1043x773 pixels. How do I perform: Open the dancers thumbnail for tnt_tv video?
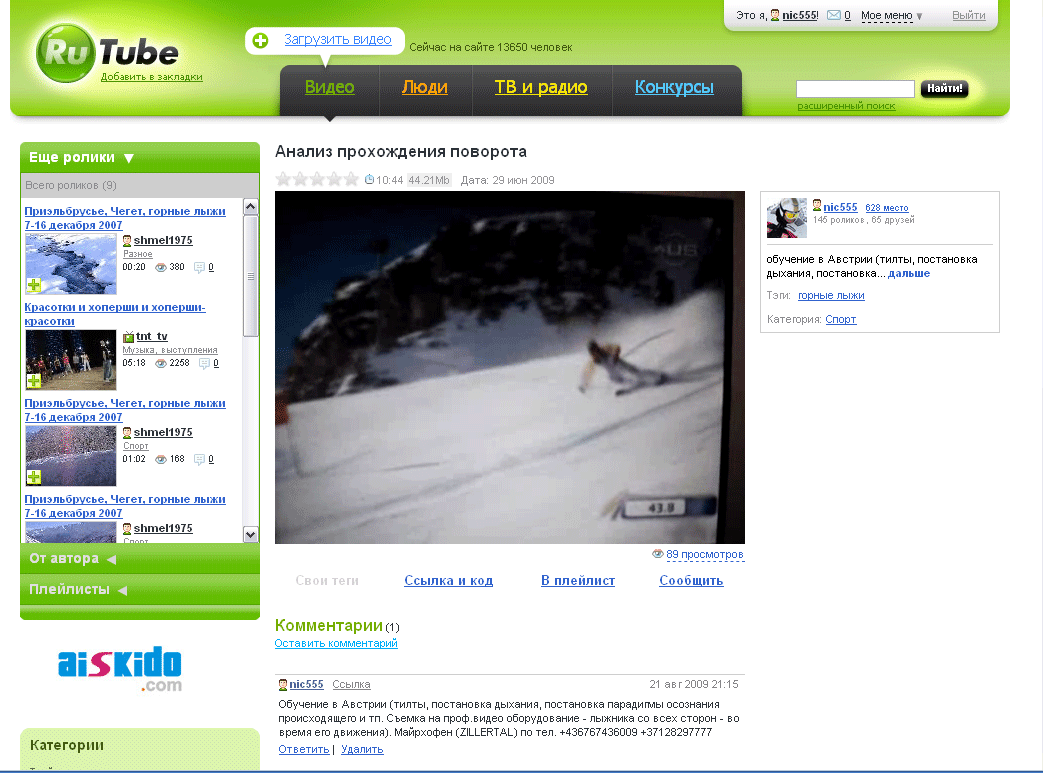click(71, 360)
